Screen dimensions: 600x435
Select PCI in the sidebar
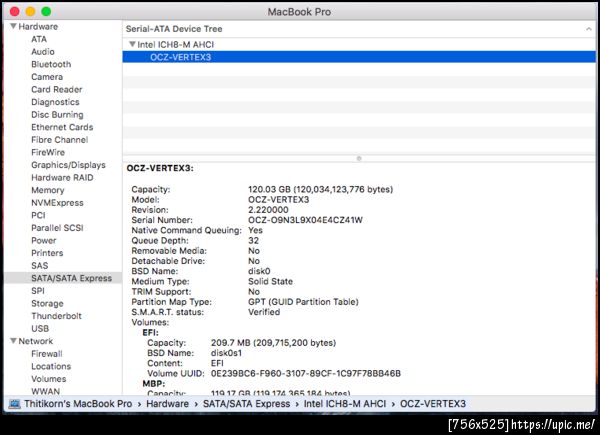[x=38, y=215]
